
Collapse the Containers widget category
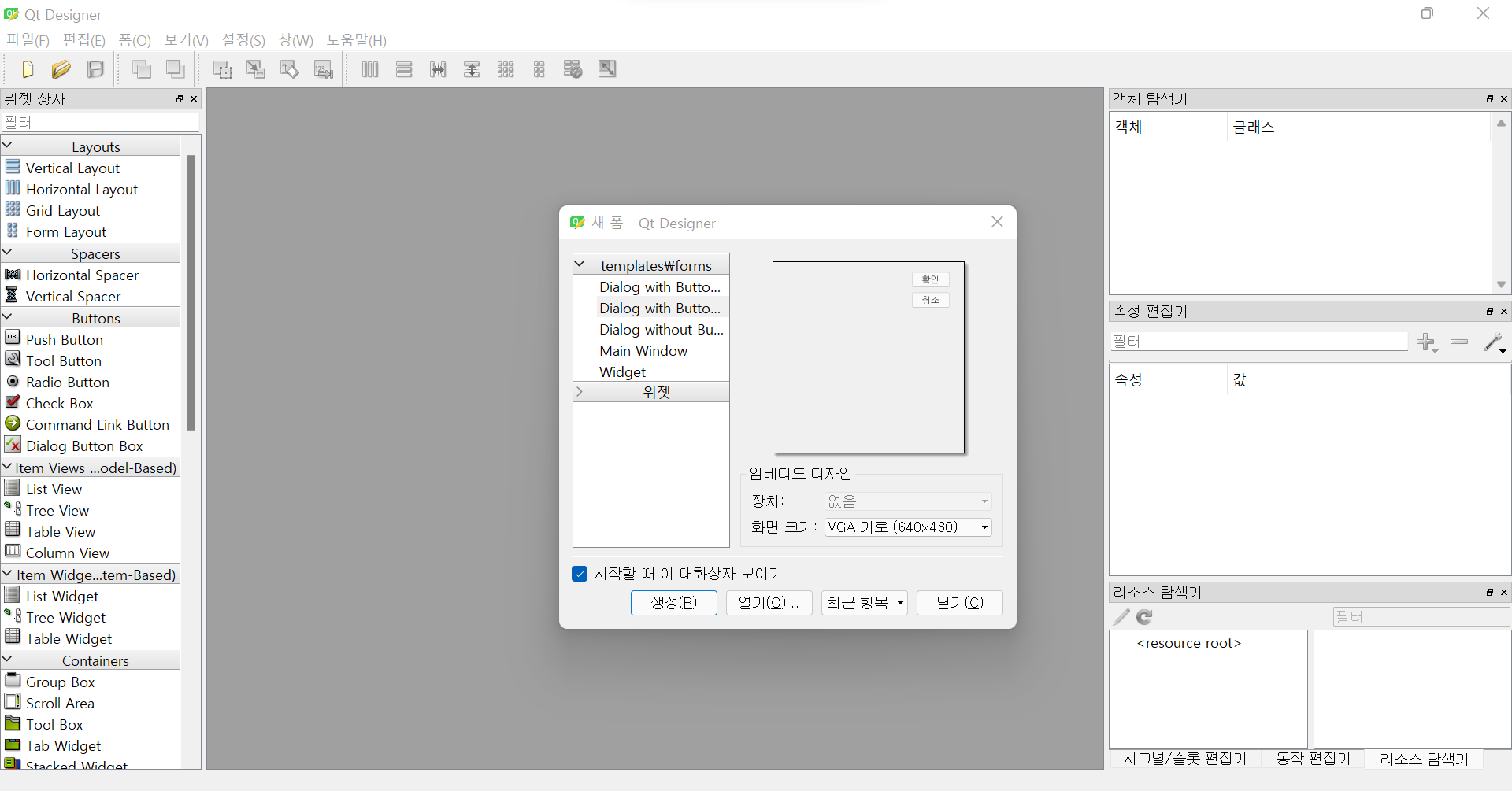(x=8, y=660)
